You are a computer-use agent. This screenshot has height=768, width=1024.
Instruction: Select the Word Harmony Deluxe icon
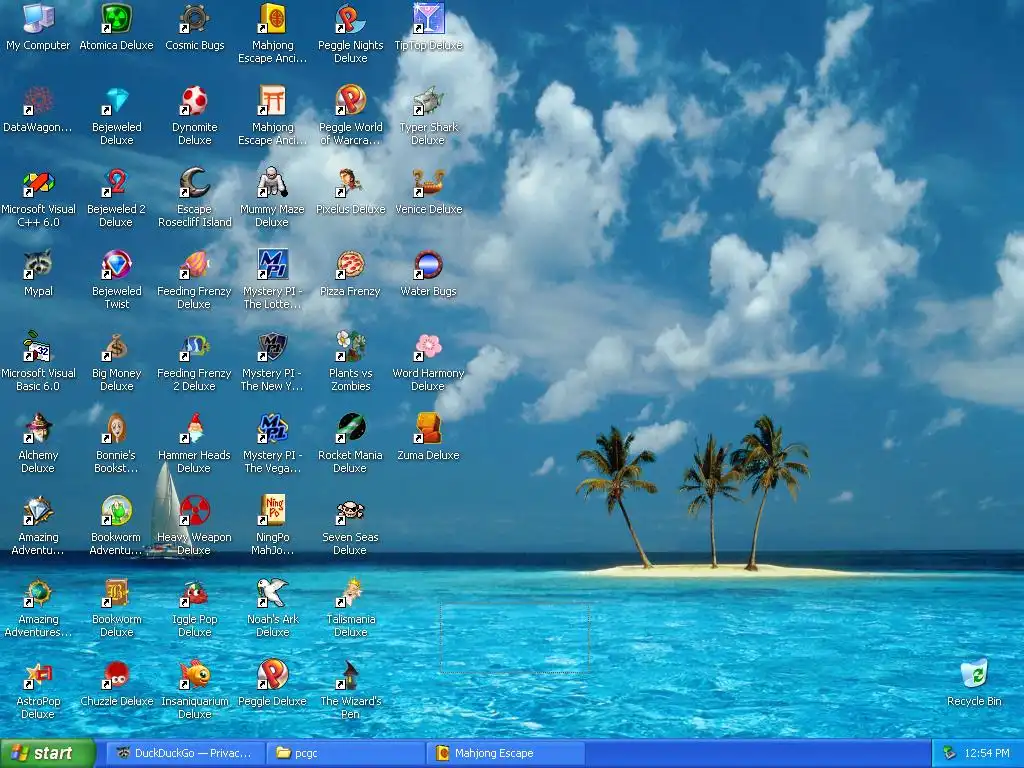coord(428,347)
